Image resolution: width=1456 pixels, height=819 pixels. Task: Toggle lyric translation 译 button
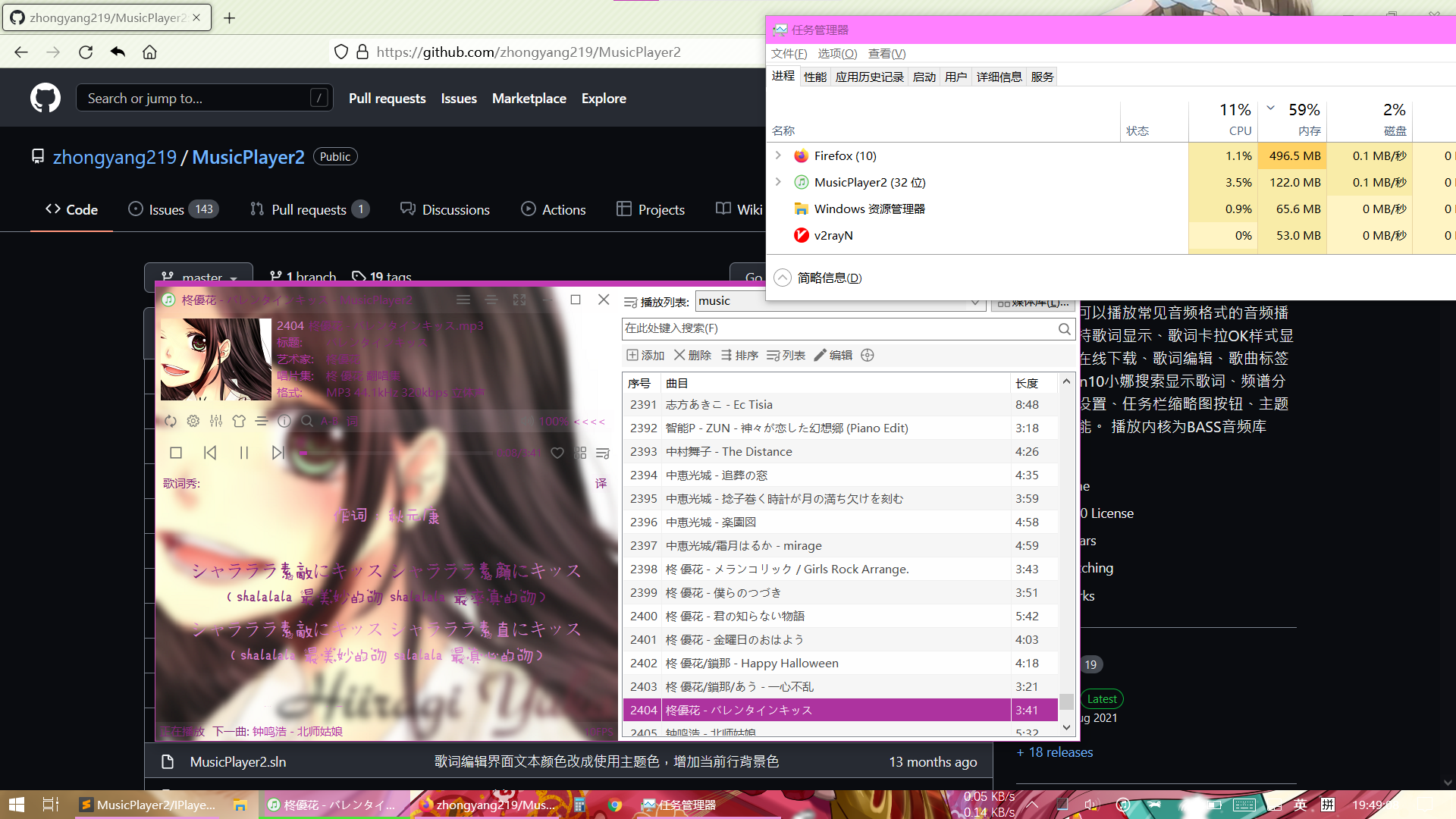[x=601, y=483]
